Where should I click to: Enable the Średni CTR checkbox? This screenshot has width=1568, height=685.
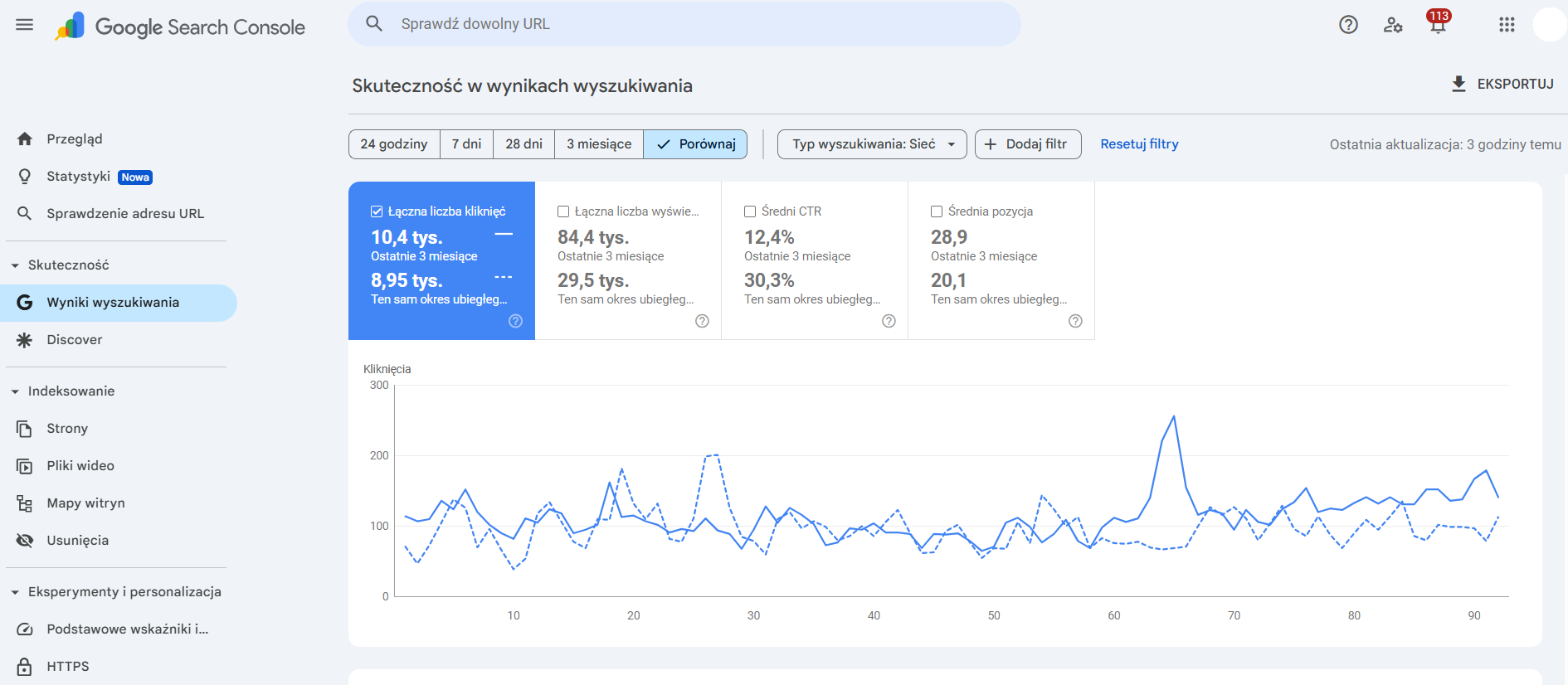click(x=750, y=211)
